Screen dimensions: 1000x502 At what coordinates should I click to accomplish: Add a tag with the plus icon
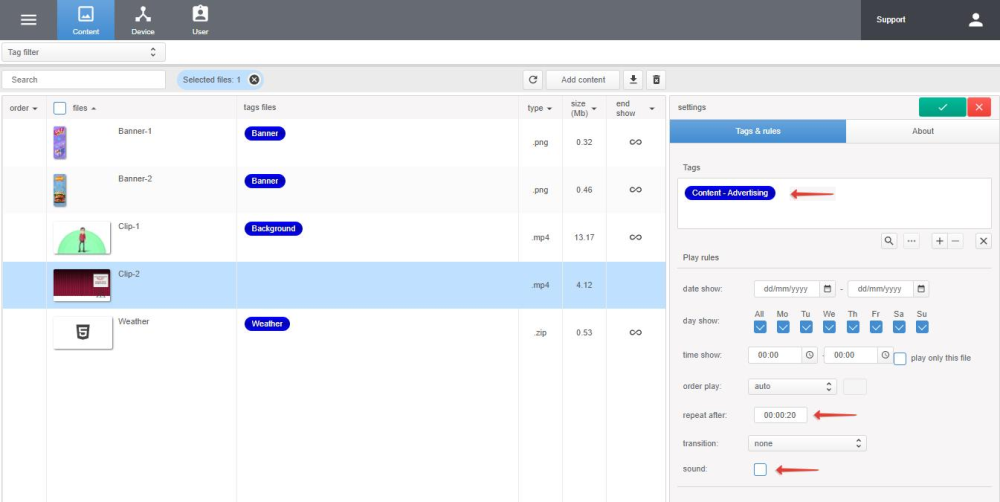tap(939, 241)
